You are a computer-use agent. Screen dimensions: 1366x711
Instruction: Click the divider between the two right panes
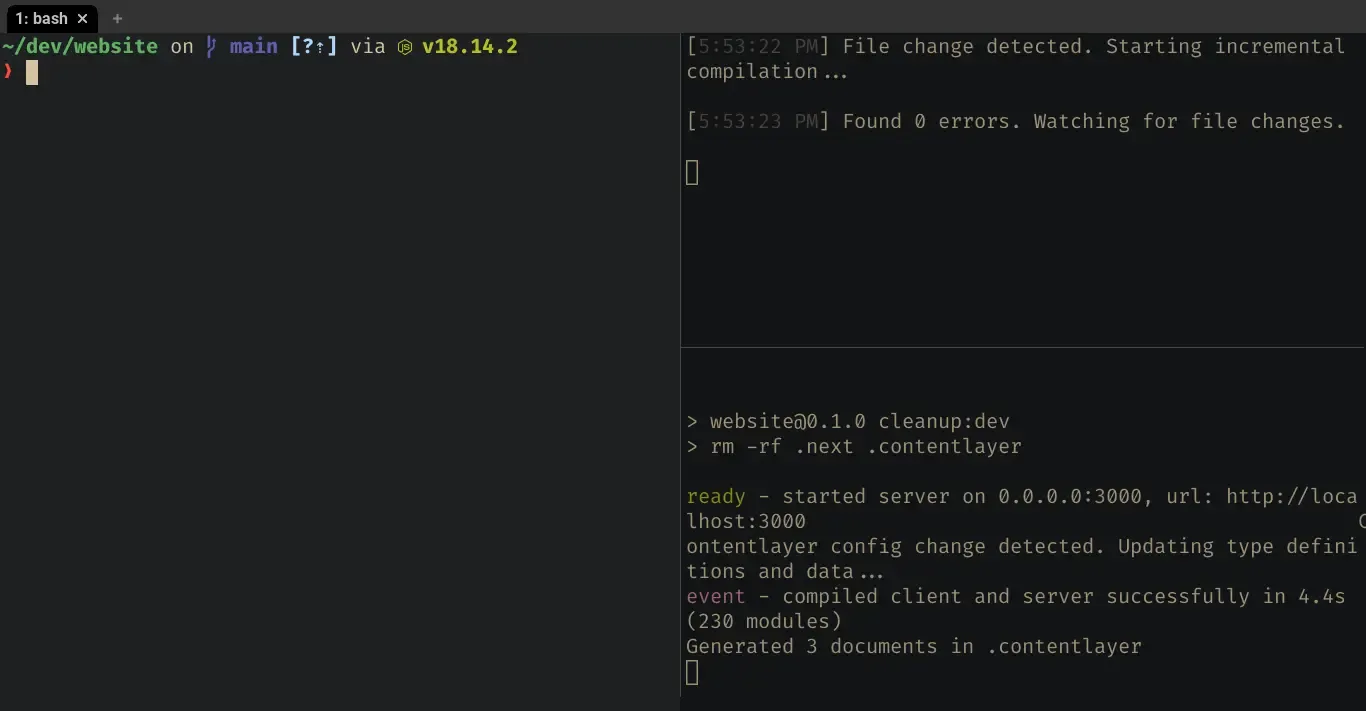point(1022,344)
